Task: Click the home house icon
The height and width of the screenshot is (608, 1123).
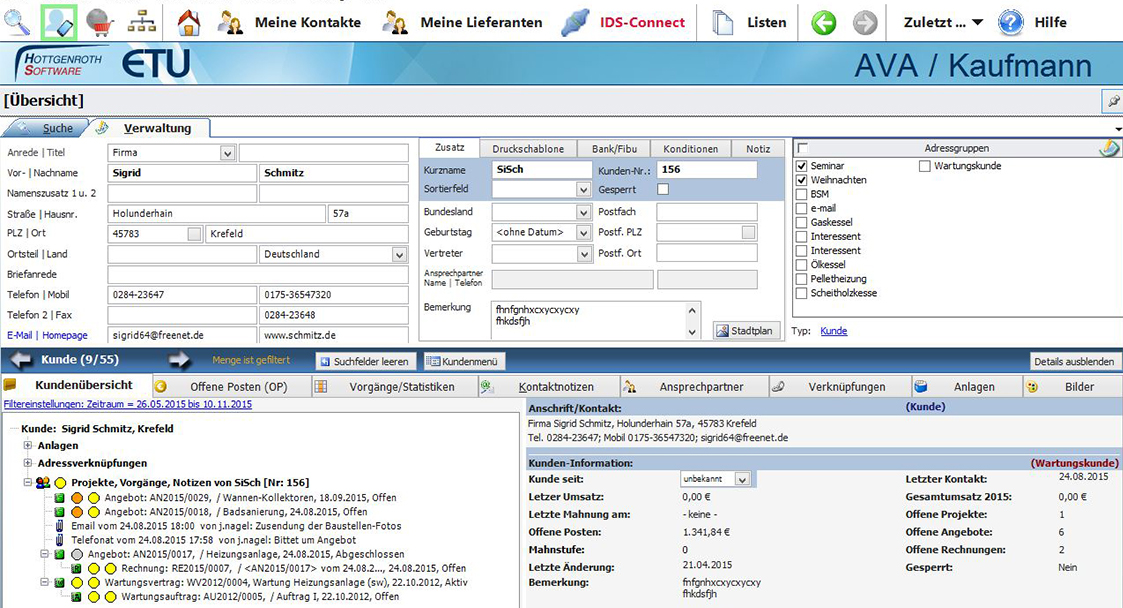Action: coord(189,22)
